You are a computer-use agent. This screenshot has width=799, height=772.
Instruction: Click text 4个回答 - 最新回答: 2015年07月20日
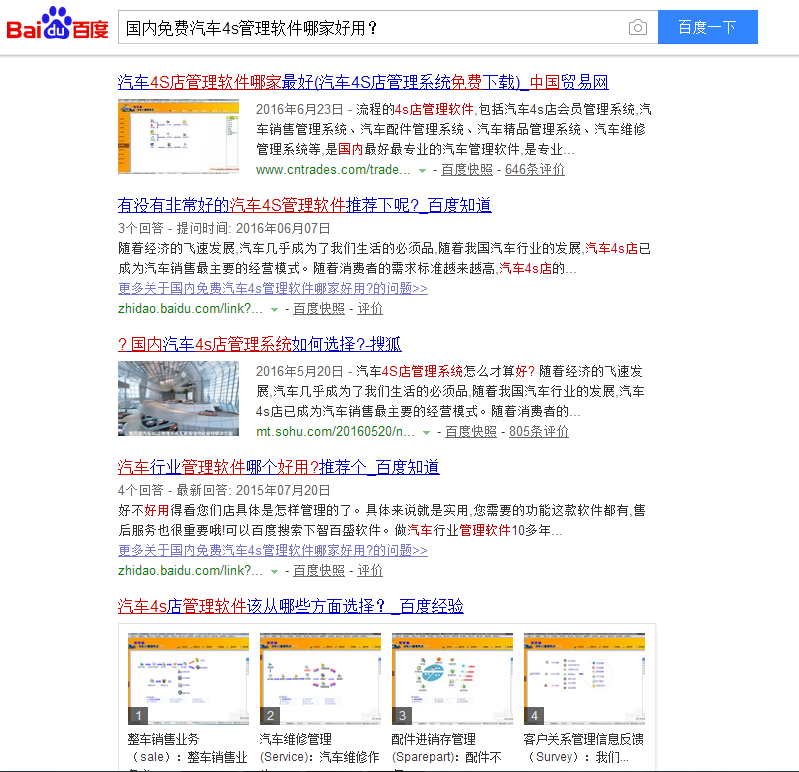[x=224, y=490]
